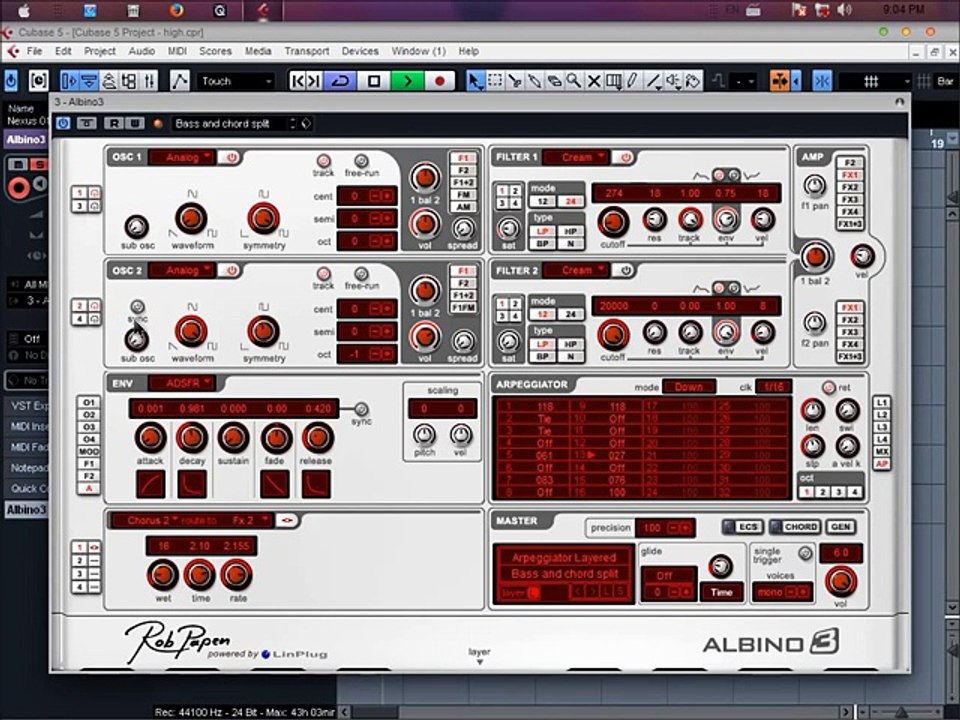960x720 pixels.
Task: Click the GEN button in Master
Action: (x=841, y=527)
